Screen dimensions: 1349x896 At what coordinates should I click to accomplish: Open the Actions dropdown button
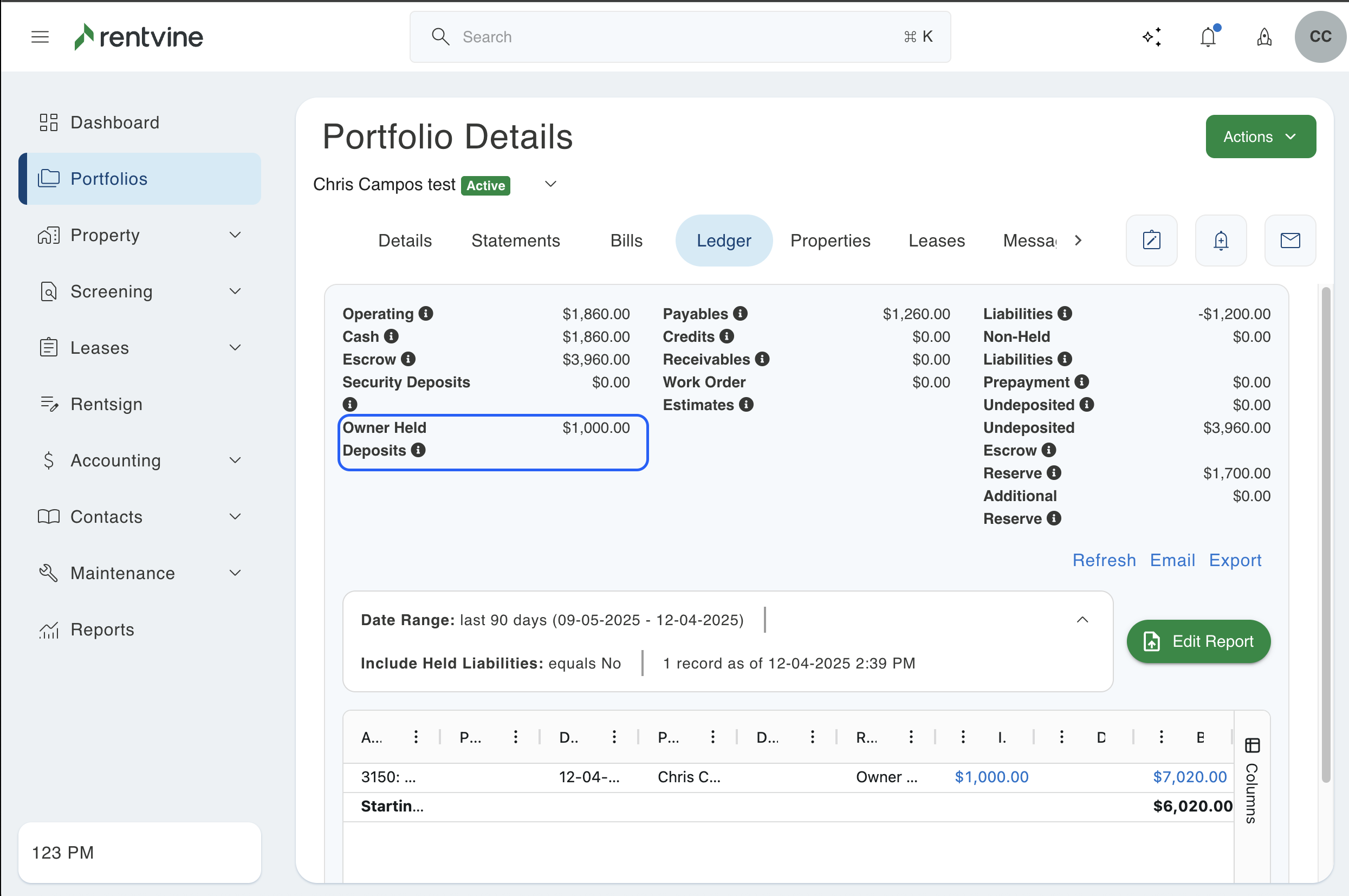point(1261,137)
